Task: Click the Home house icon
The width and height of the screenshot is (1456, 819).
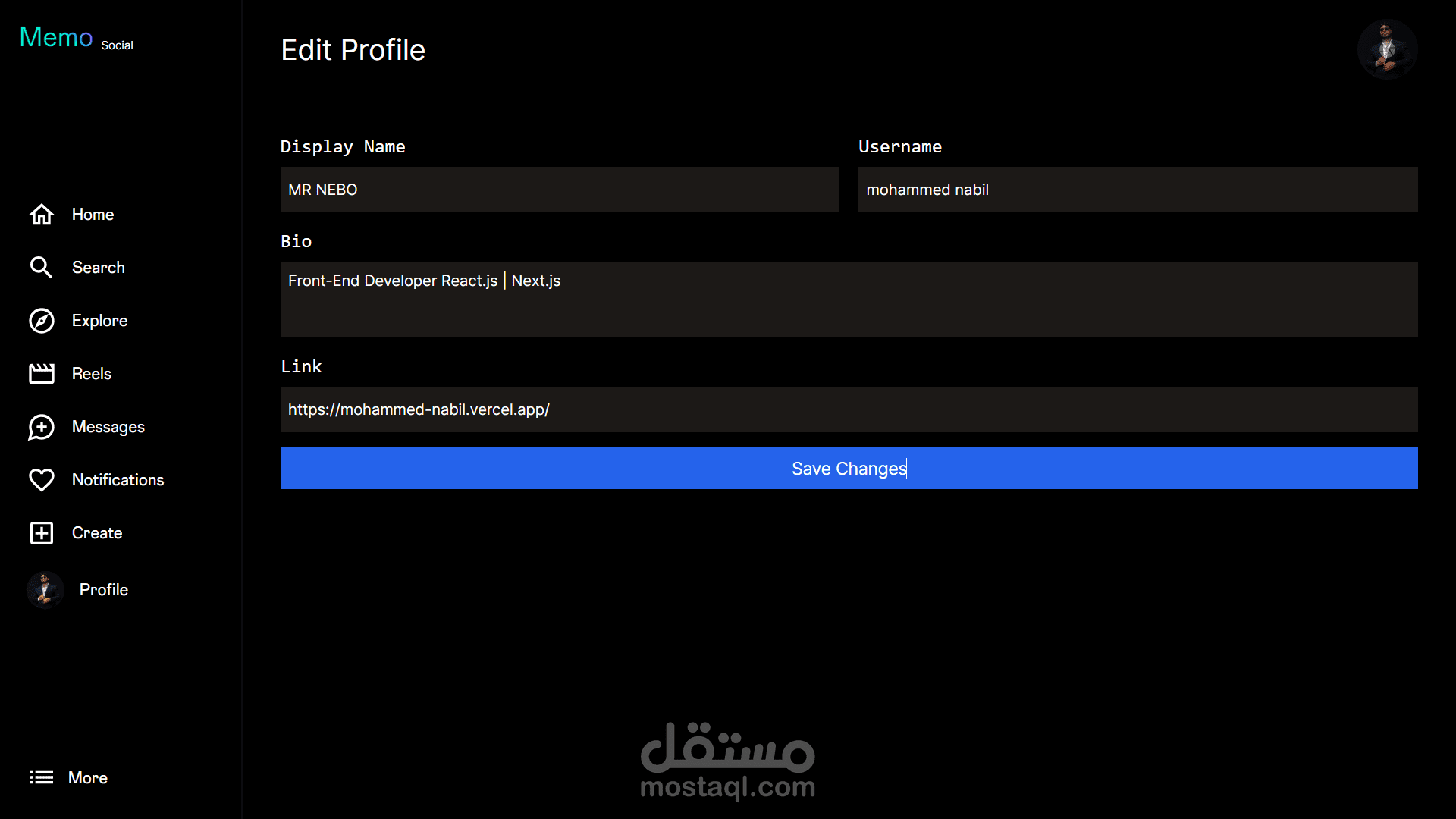Action: click(42, 215)
